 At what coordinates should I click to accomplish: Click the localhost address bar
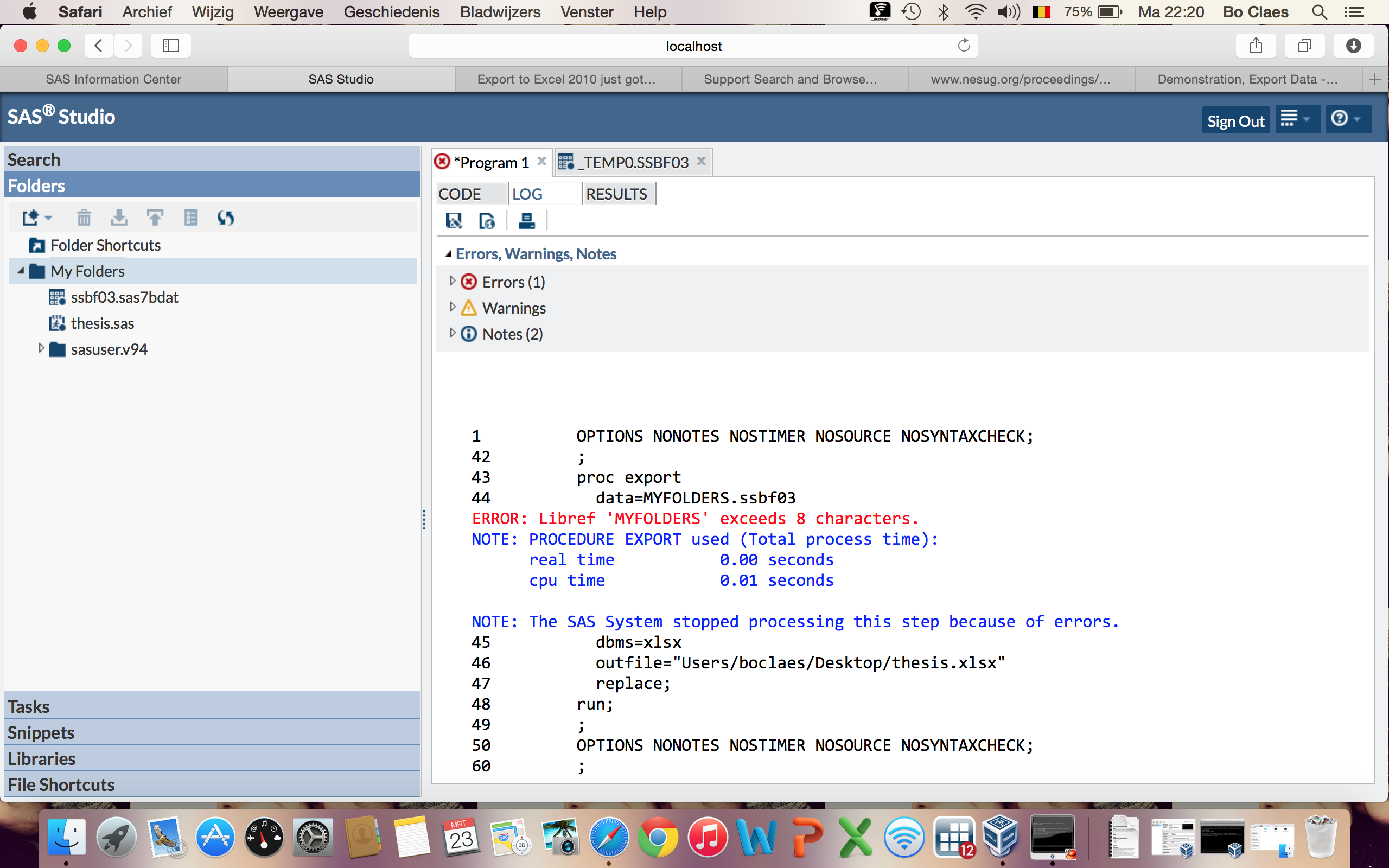(693, 46)
